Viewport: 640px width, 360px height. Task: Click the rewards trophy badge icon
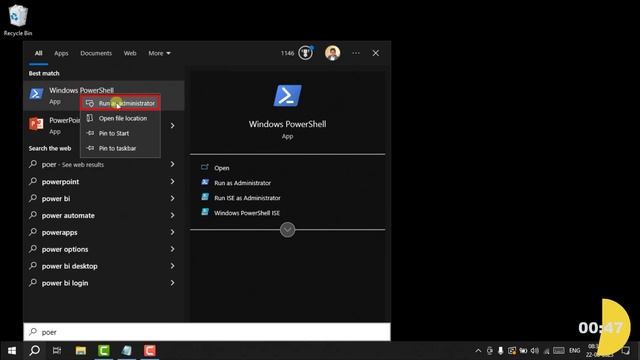pos(305,53)
